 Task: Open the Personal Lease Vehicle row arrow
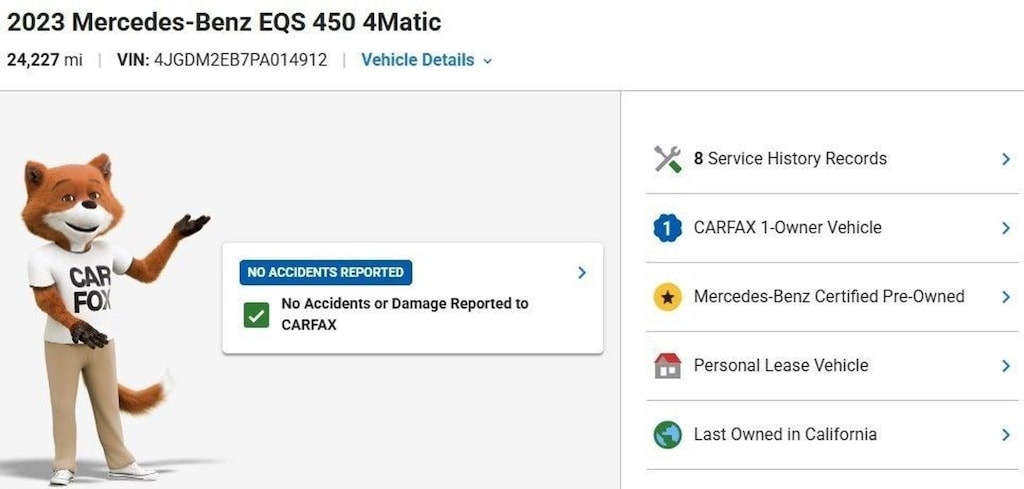click(x=1006, y=366)
